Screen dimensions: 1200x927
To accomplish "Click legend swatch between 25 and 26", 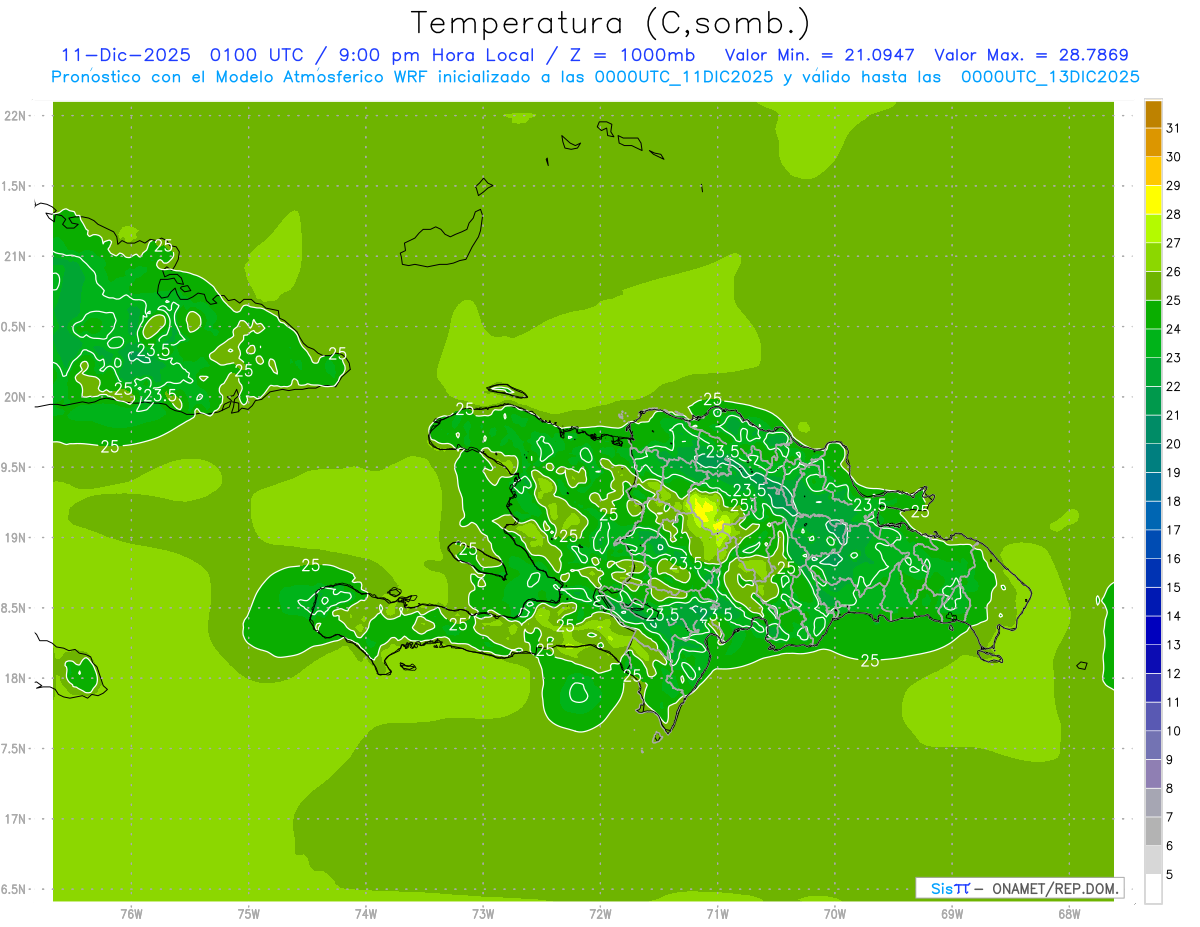I will [x=1153, y=286].
